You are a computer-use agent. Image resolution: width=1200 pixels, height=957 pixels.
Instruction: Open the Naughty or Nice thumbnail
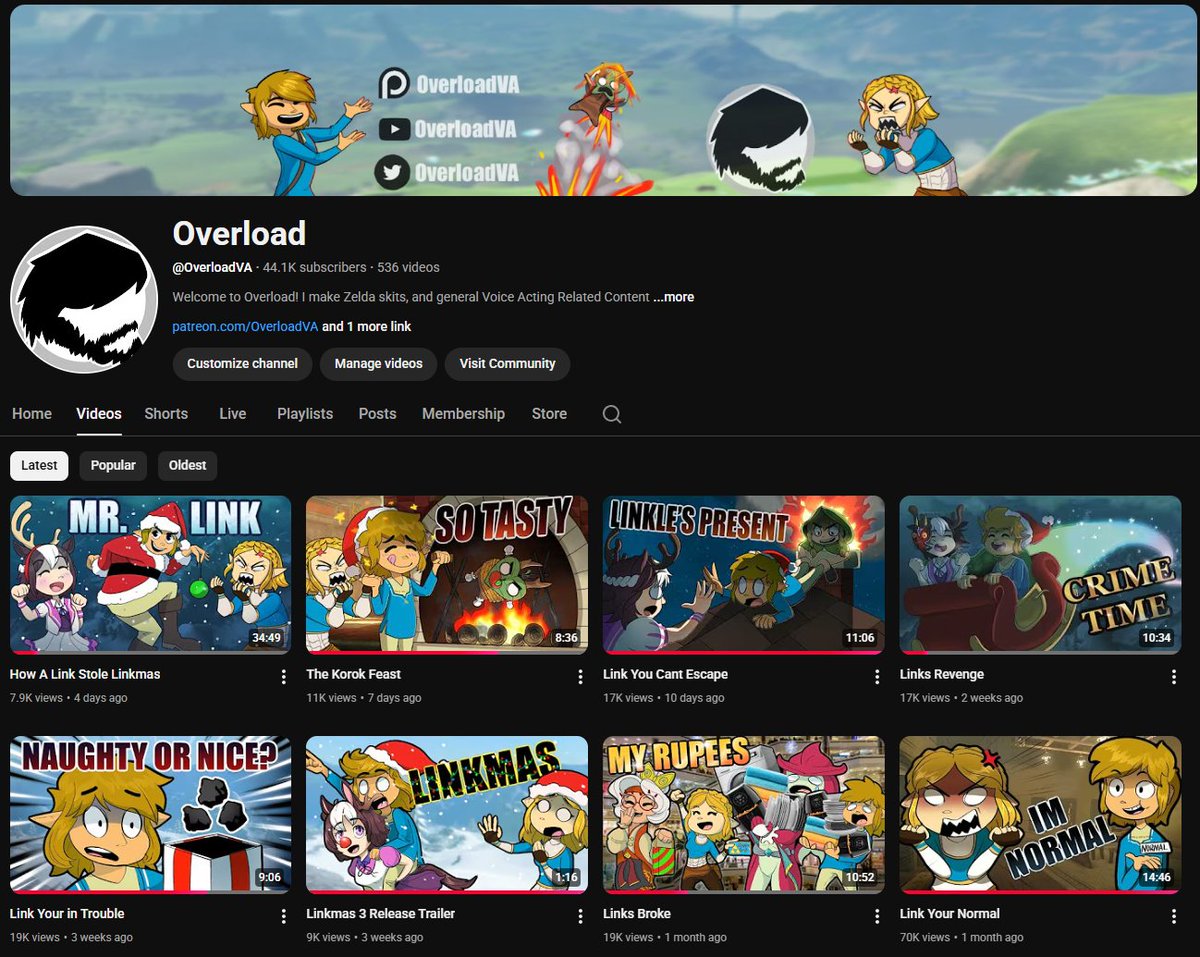(x=150, y=814)
